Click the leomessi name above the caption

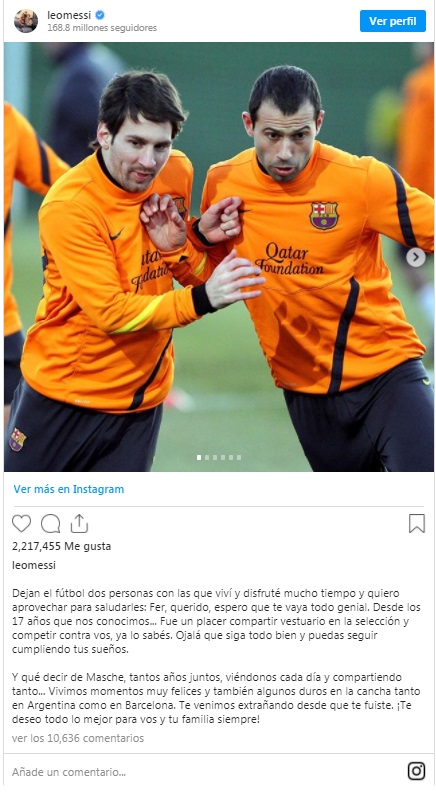point(34,565)
